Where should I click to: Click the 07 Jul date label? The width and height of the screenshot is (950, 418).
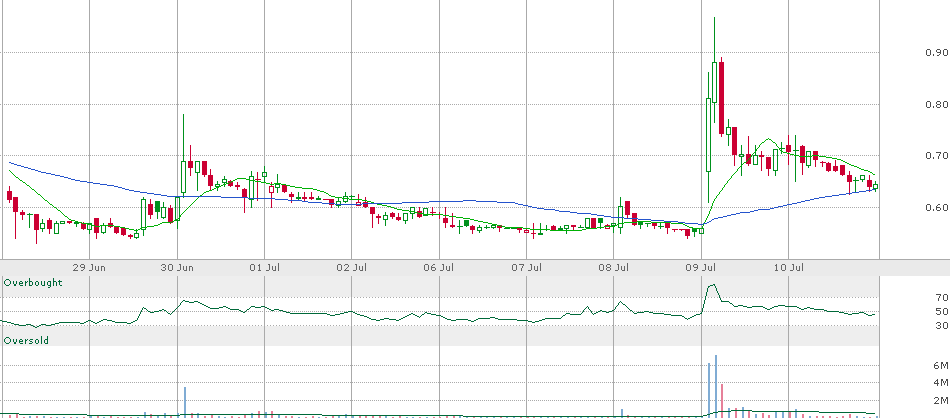526,267
